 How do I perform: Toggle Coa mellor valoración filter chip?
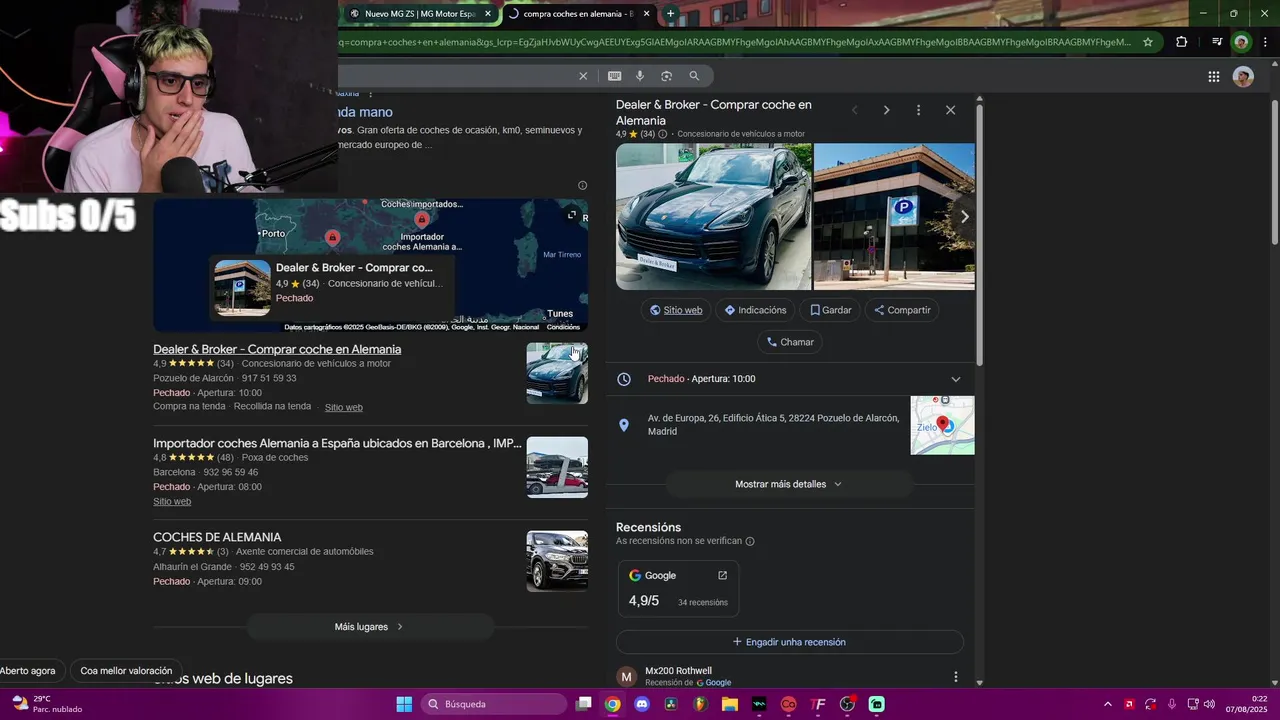pos(126,671)
